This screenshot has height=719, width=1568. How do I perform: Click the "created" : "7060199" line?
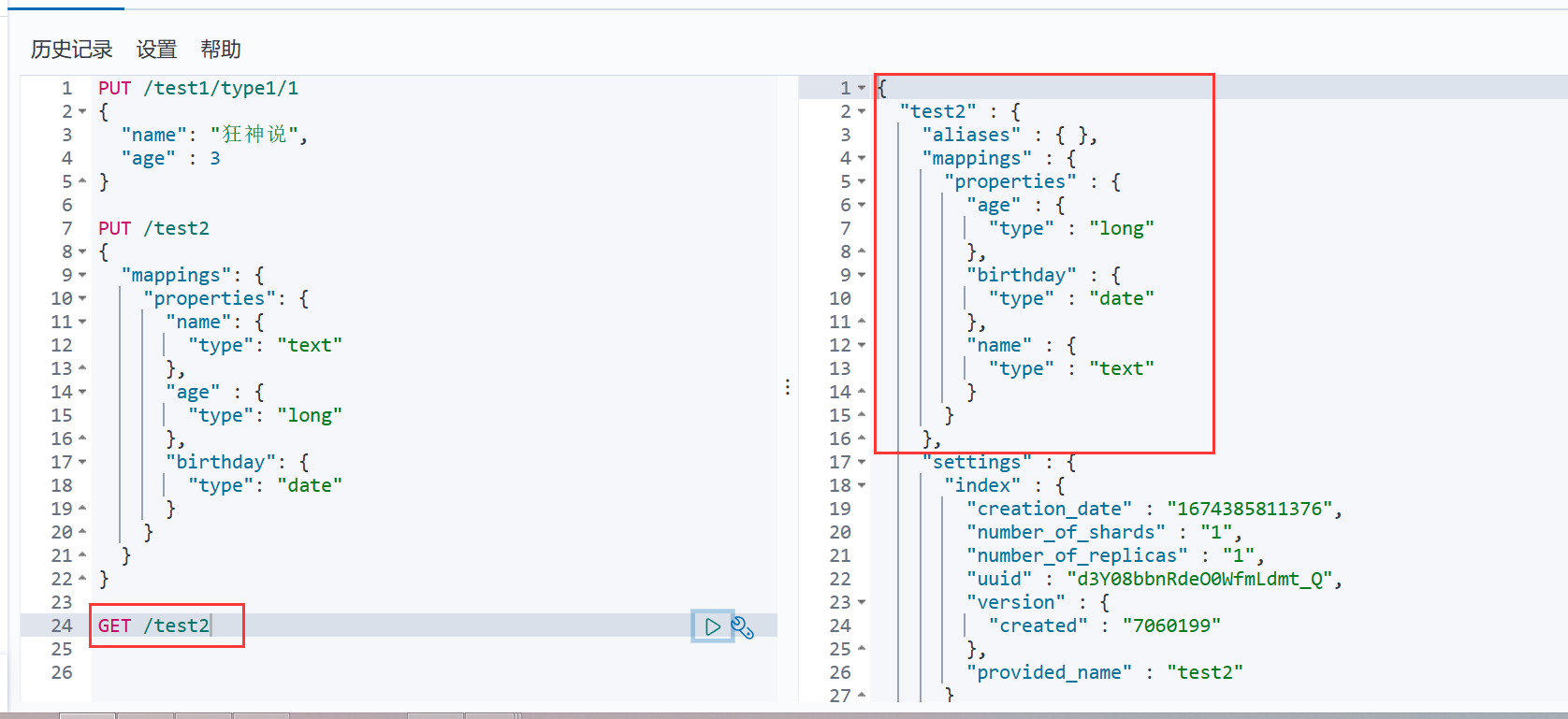pos(1105,626)
